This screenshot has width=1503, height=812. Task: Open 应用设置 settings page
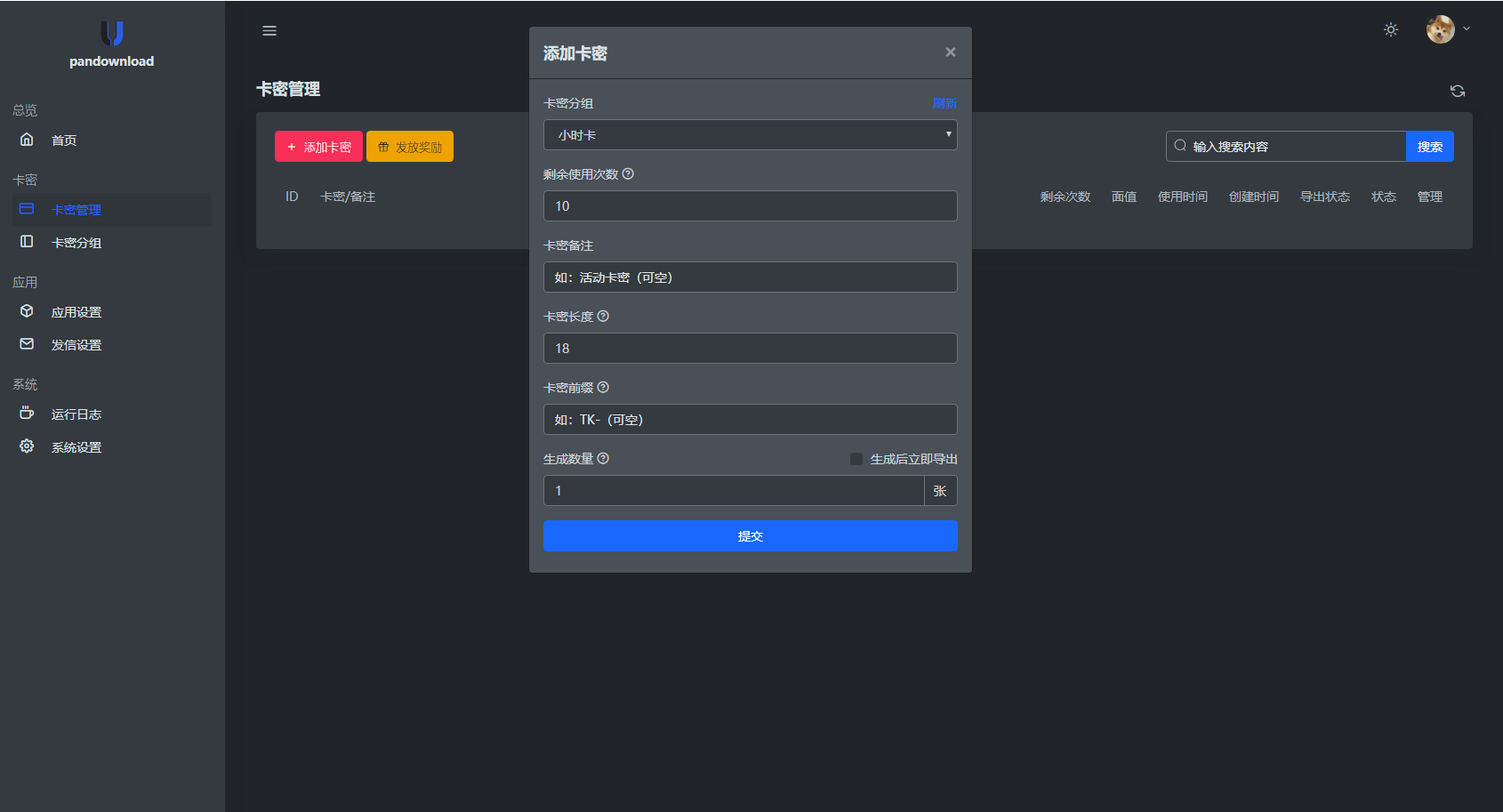tap(76, 311)
